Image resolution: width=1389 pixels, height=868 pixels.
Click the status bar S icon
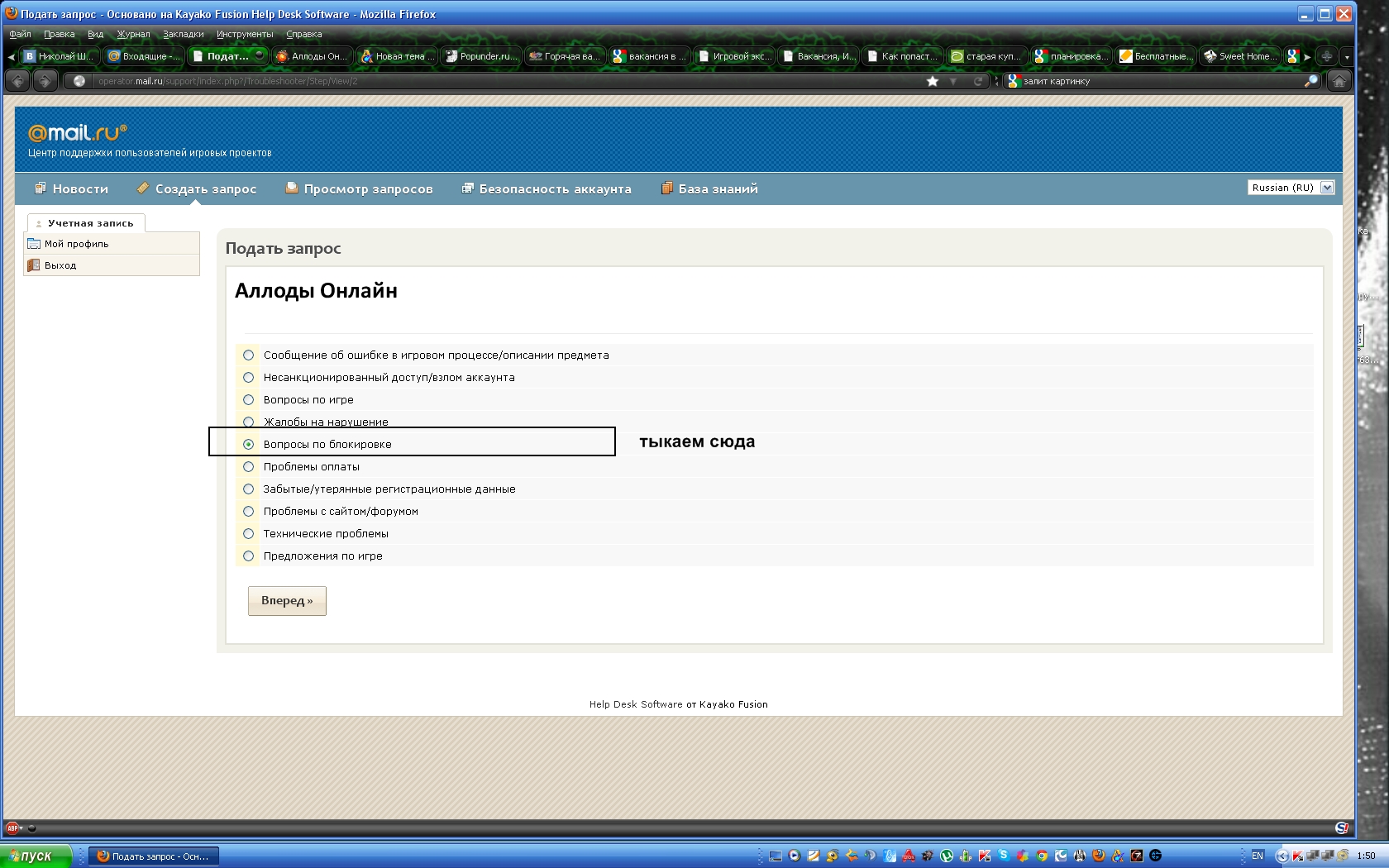click(1341, 827)
